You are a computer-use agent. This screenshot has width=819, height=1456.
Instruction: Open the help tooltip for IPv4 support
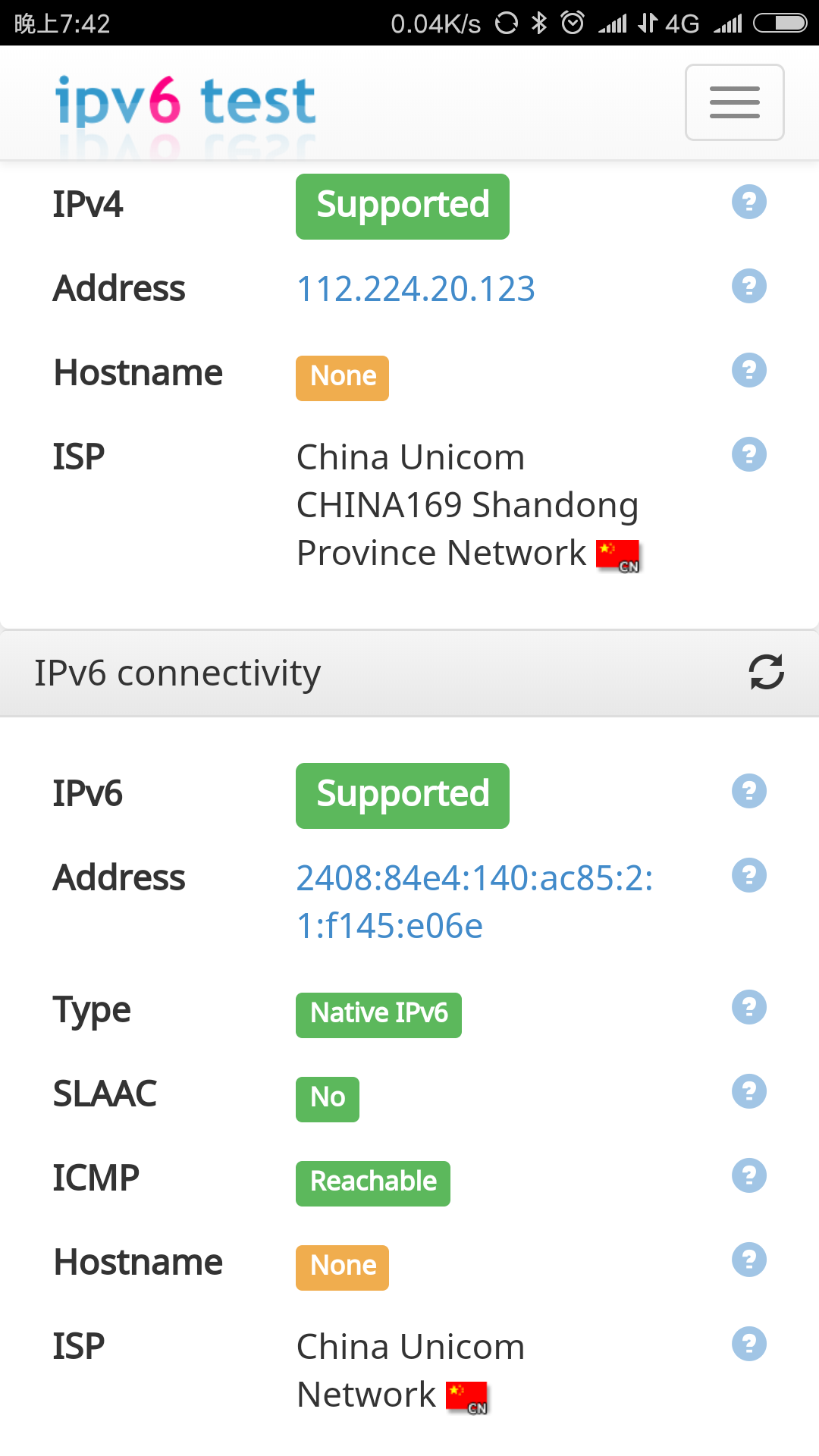click(x=748, y=201)
